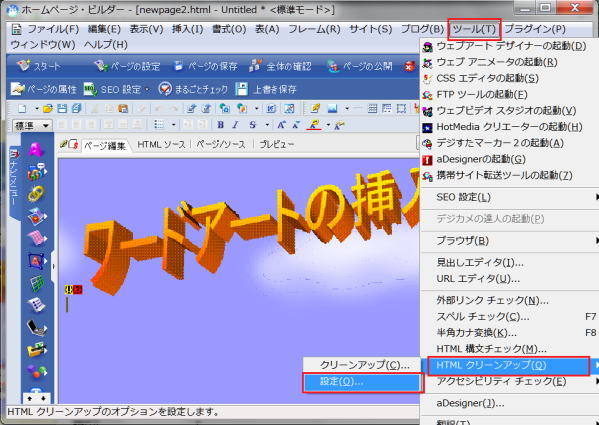Click the decrease font size icon
The image size is (599, 425).
tap(296, 125)
